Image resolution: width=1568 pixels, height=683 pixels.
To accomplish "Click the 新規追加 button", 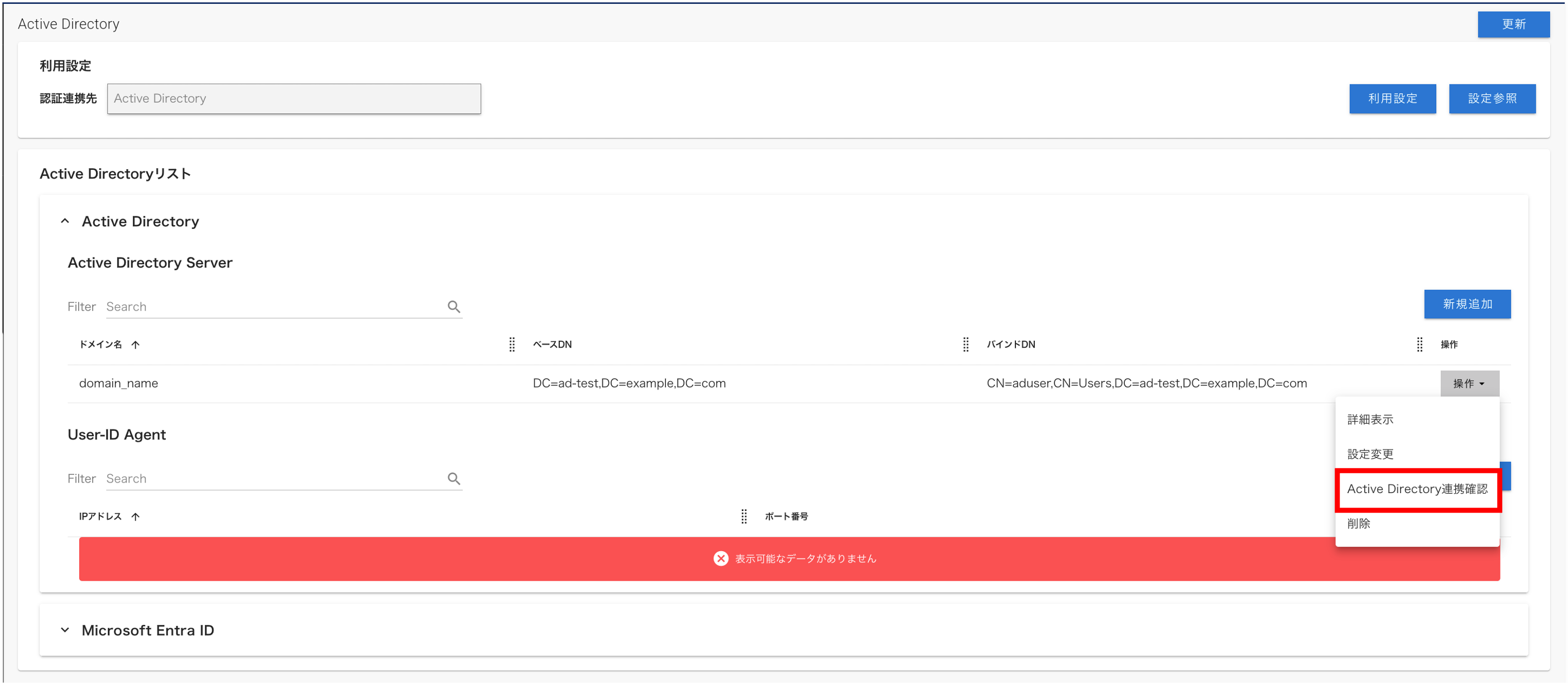I will coord(1467,304).
